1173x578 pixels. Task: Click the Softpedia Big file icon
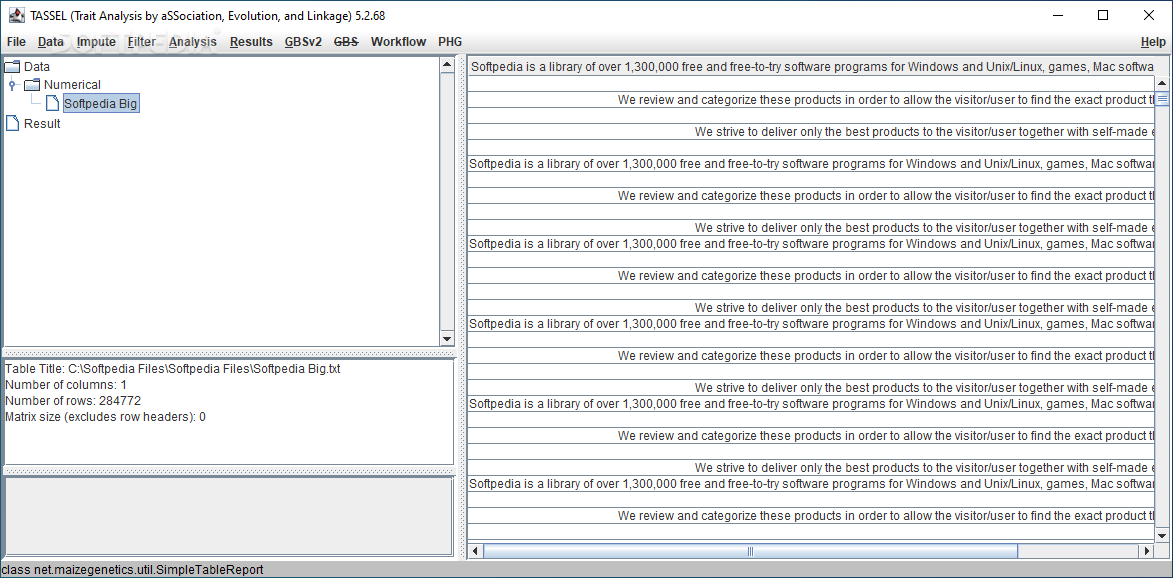pyautogui.click(x=52, y=104)
